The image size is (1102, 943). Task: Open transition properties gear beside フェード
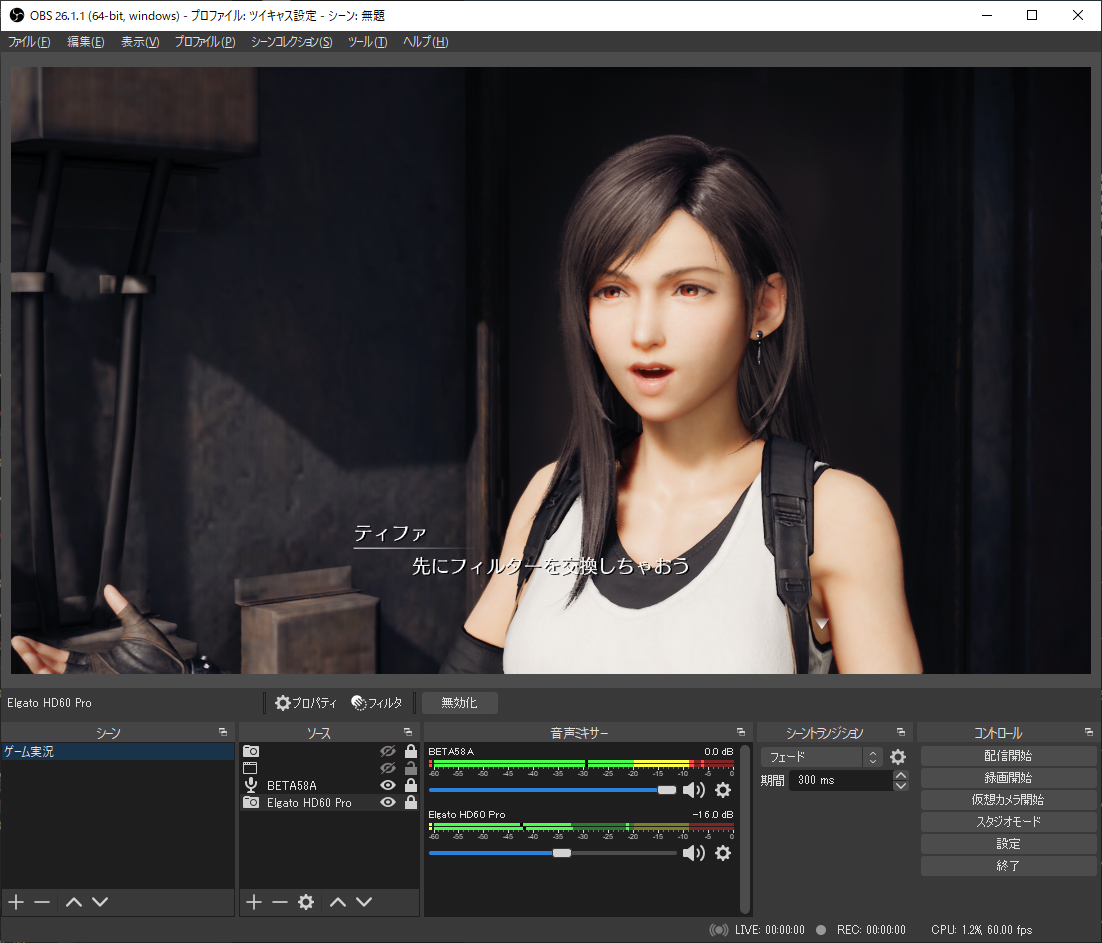click(897, 757)
